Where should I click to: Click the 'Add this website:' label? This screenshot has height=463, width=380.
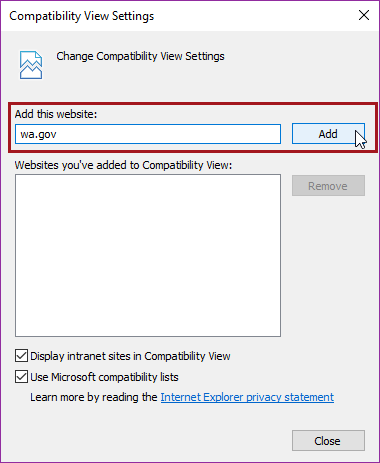click(56, 114)
